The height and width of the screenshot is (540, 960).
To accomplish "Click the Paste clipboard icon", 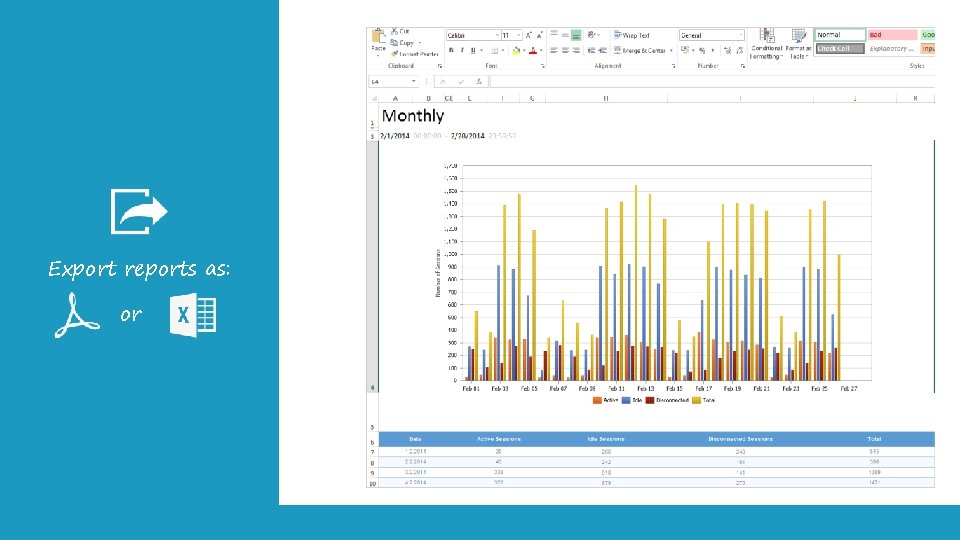I will coord(378,36).
